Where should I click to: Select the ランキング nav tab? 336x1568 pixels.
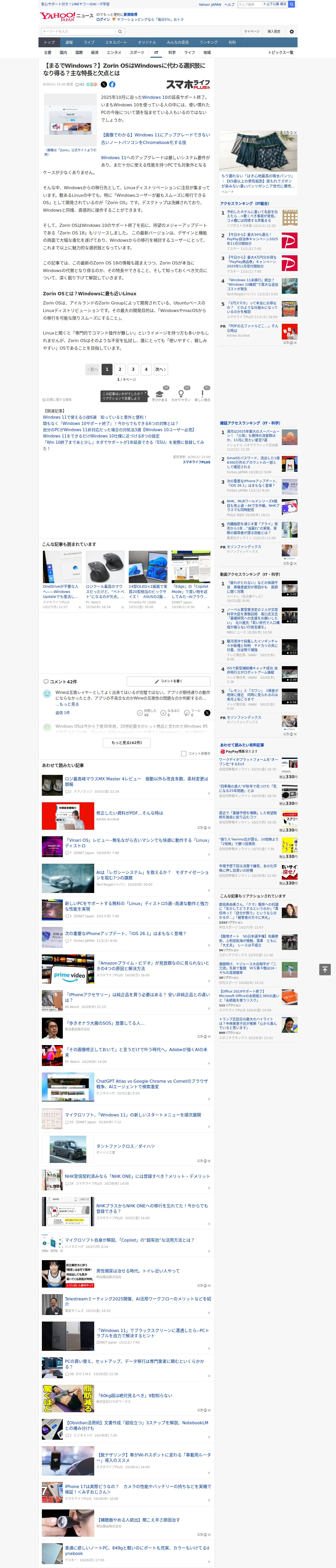point(209,43)
